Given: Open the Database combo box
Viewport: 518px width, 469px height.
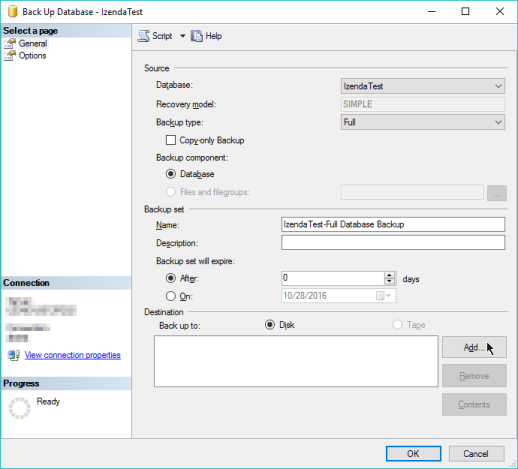Looking at the screenshot, I should tap(423, 86).
